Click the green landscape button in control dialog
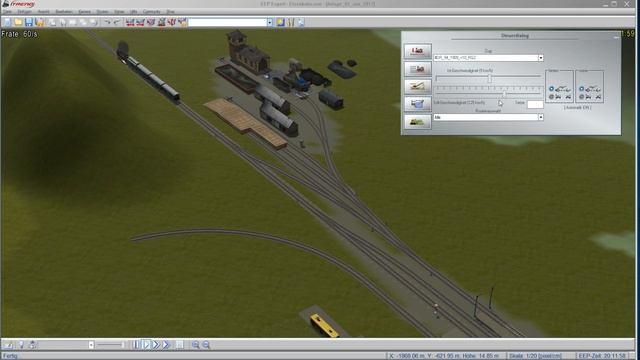This screenshot has height=360, width=640. [x=418, y=122]
